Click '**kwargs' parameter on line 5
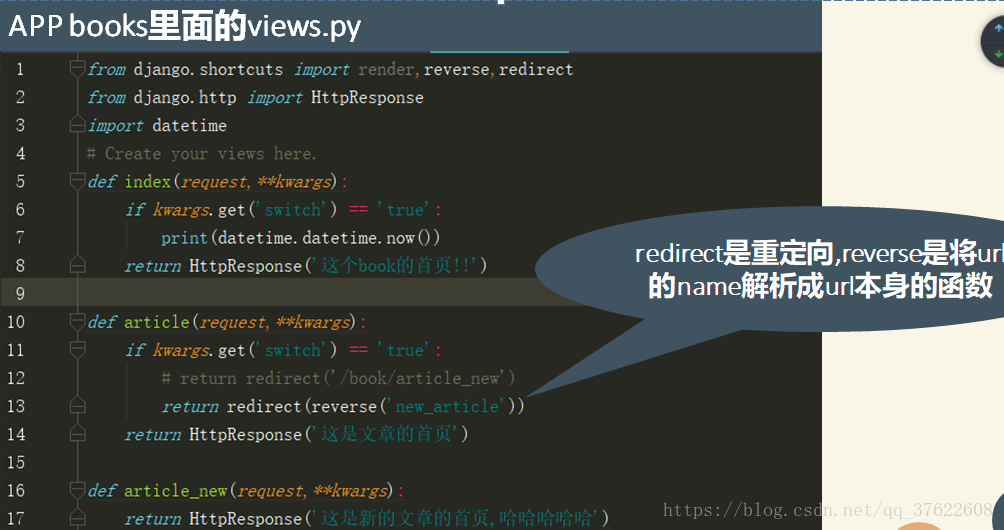 pyautogui.click(x=295, y=182)
